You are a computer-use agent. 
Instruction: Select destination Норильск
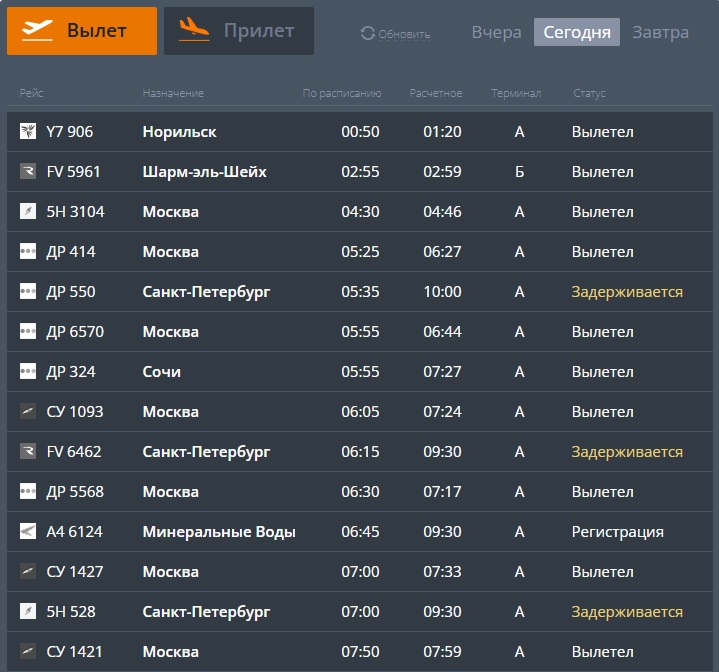pos(179,132)
